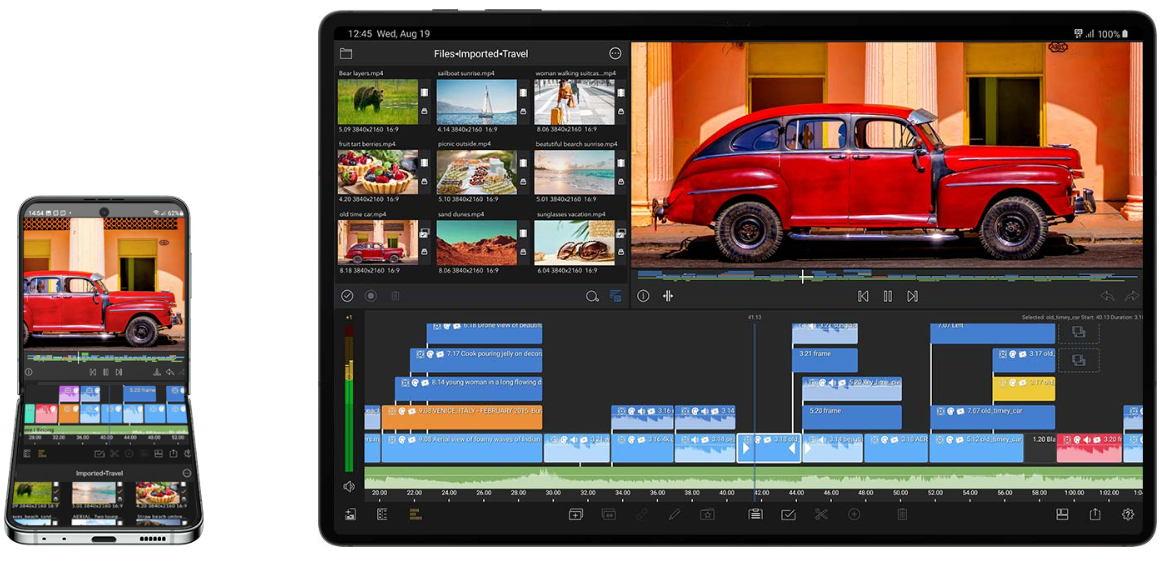Tap the pencil edit icon in tablet toolbar
Screen dimensions: 1165x567
tap(674, 514)
